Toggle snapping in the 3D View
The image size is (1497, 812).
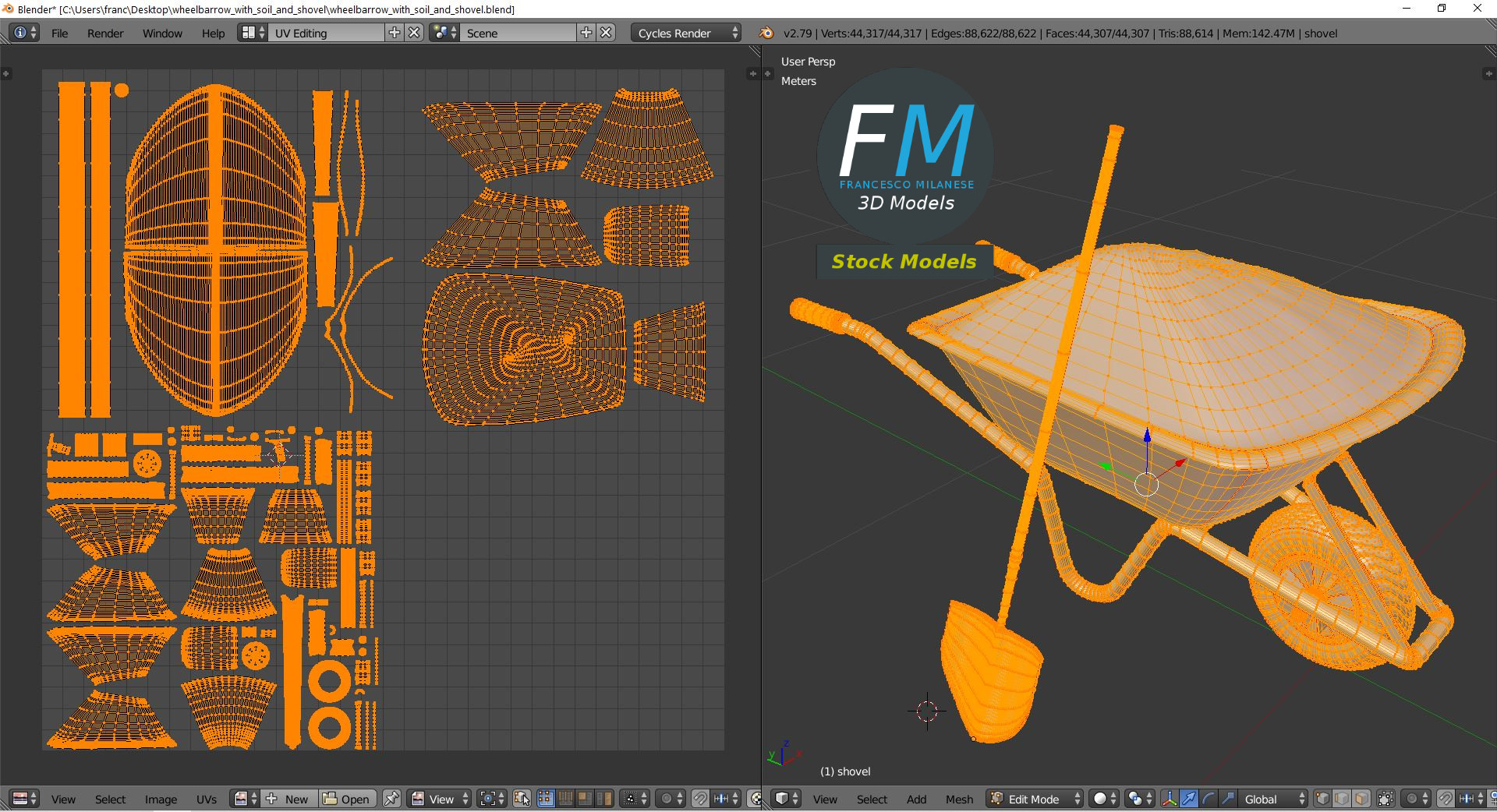point(1446,799)
